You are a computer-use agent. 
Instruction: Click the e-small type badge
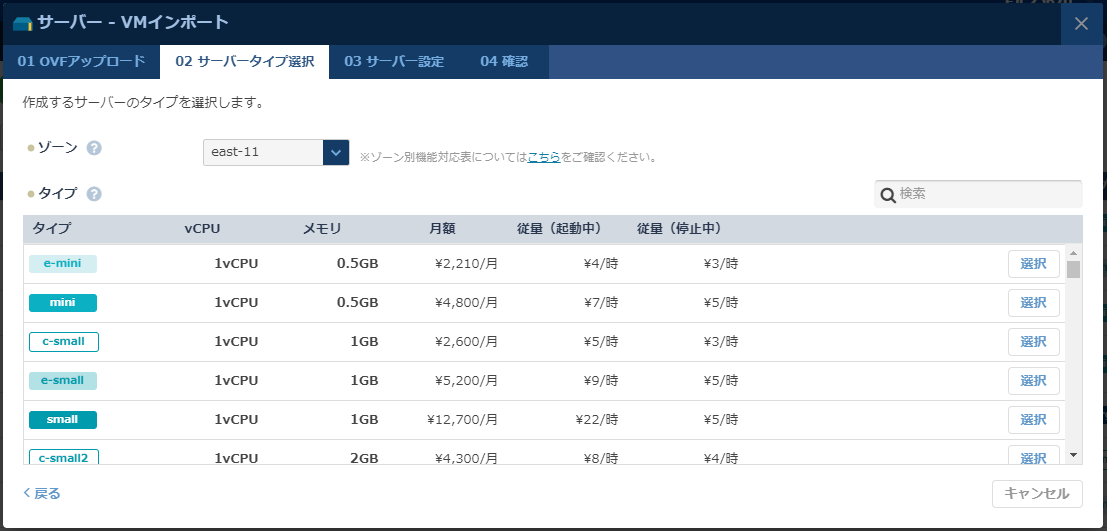point(63,381)
